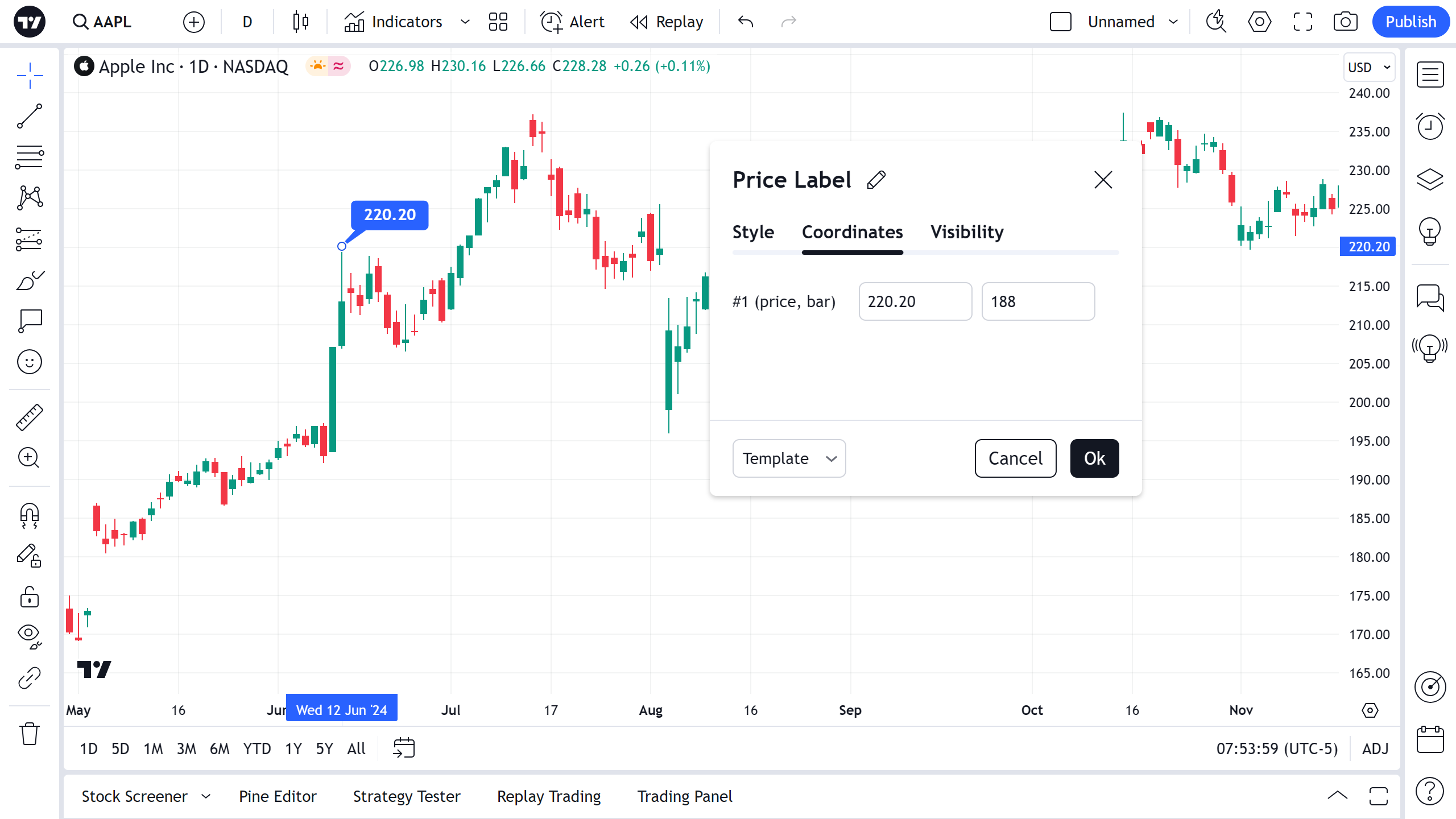Switch to the Style tab

pos(753,232)
